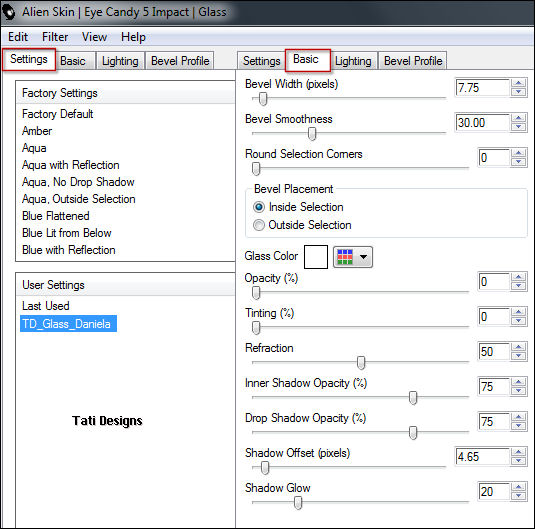The width and height of the screenshot is (535, 529).
Task: Increase Opacity percent with up spinner
Action: (x=519, y=277)
